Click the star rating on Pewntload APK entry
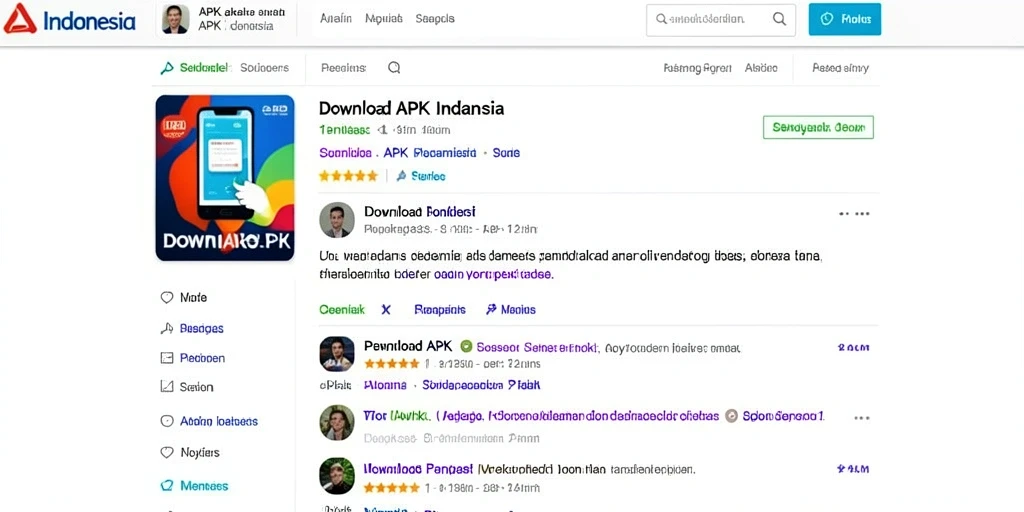 393,364
